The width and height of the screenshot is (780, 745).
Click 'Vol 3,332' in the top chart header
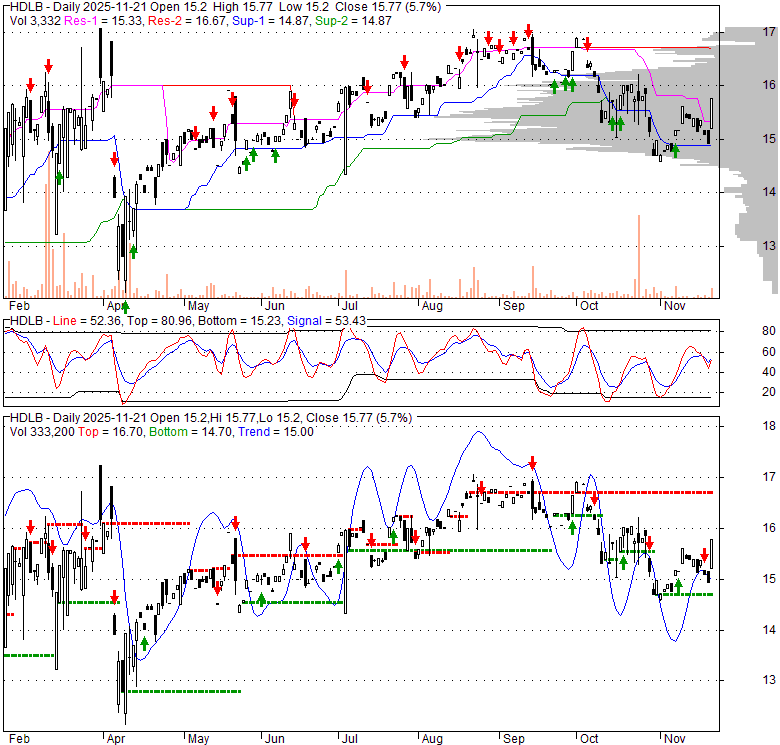click(x=35, y=21)
